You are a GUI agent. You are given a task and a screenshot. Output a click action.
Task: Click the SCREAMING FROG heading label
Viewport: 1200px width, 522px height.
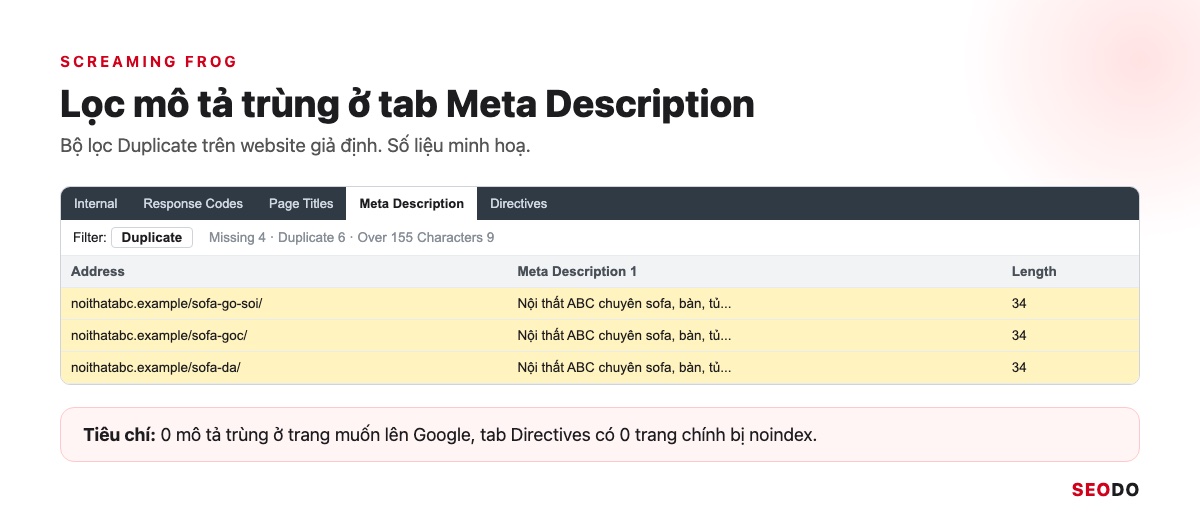149,62
